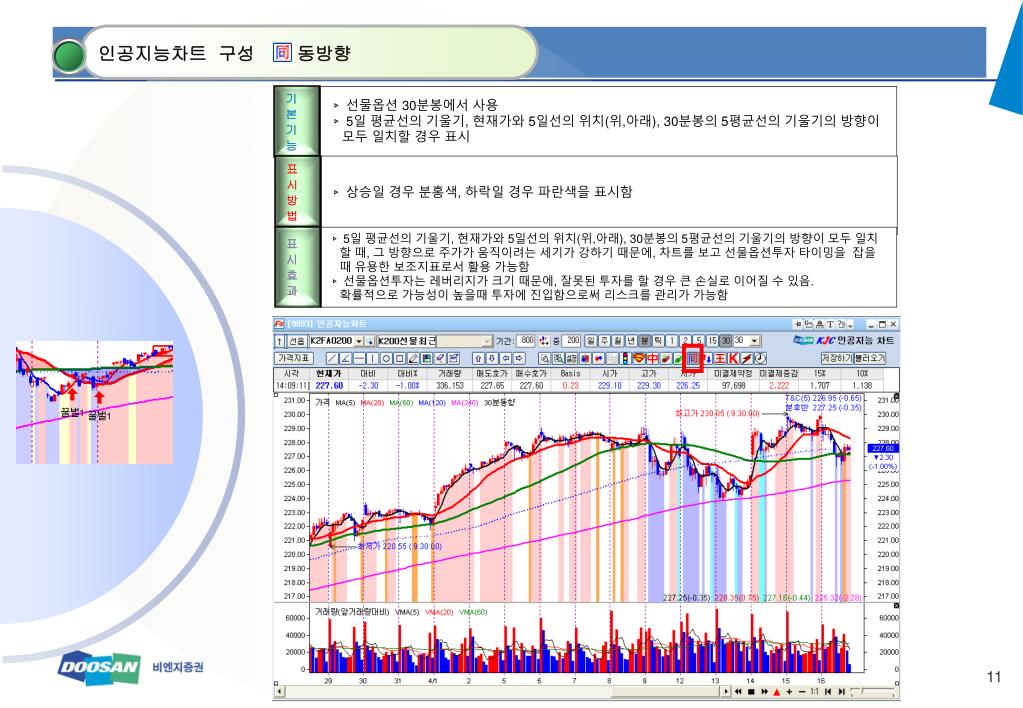The height and width of the screenshot is (708, 1023).
Task: Select the trend line drawing tool
Action: pos(332,358)
